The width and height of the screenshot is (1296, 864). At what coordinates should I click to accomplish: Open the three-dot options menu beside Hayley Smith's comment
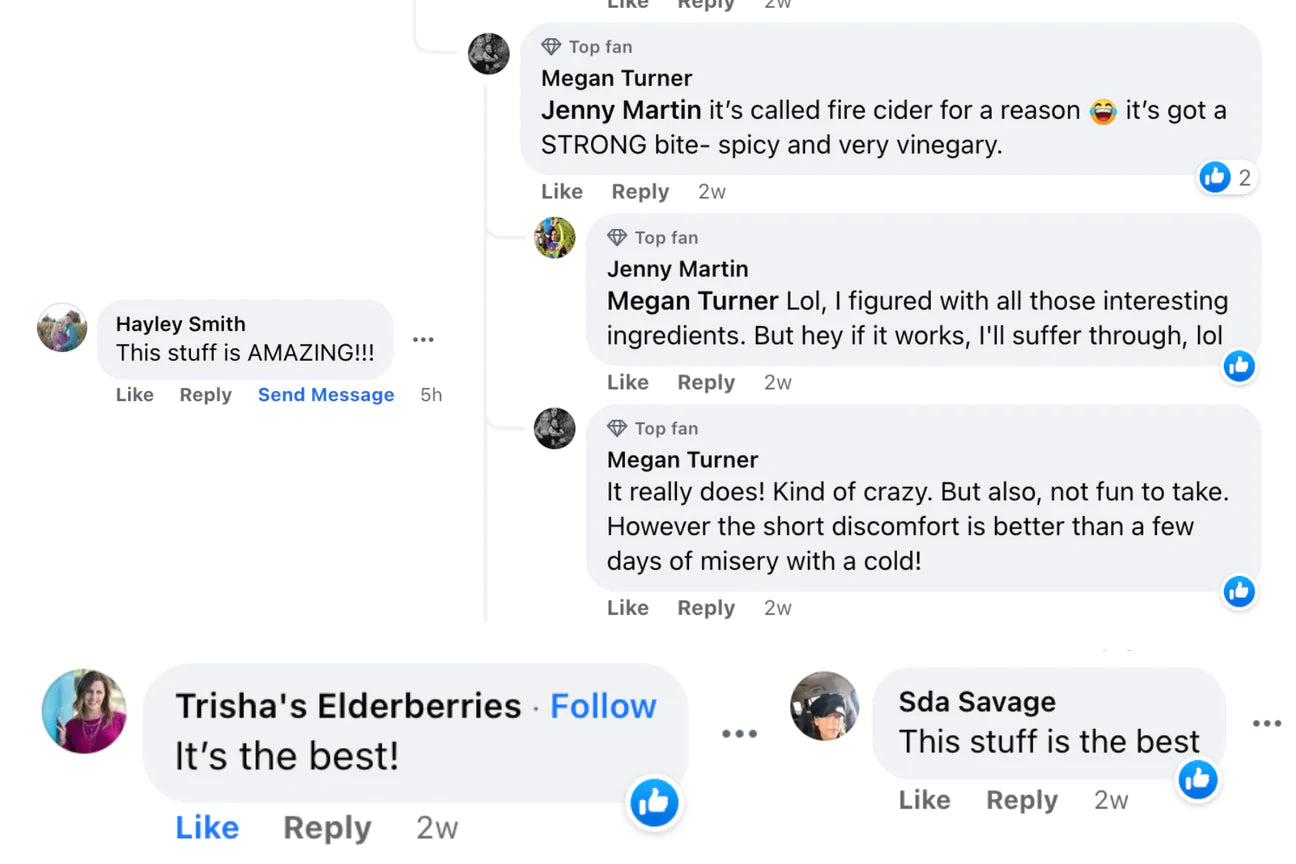423,340
